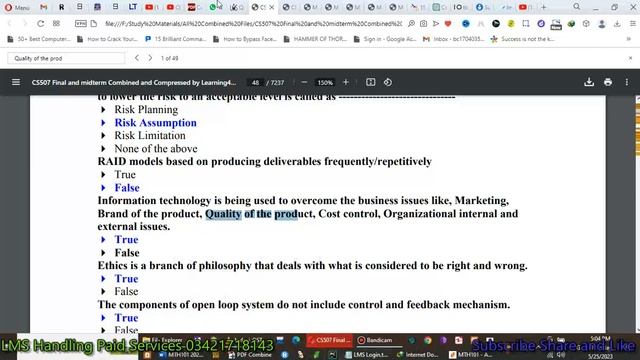Image resolution: width=640 pixels, height=360 pixels.
Task: Go to next find result
Action: point(150,58)
